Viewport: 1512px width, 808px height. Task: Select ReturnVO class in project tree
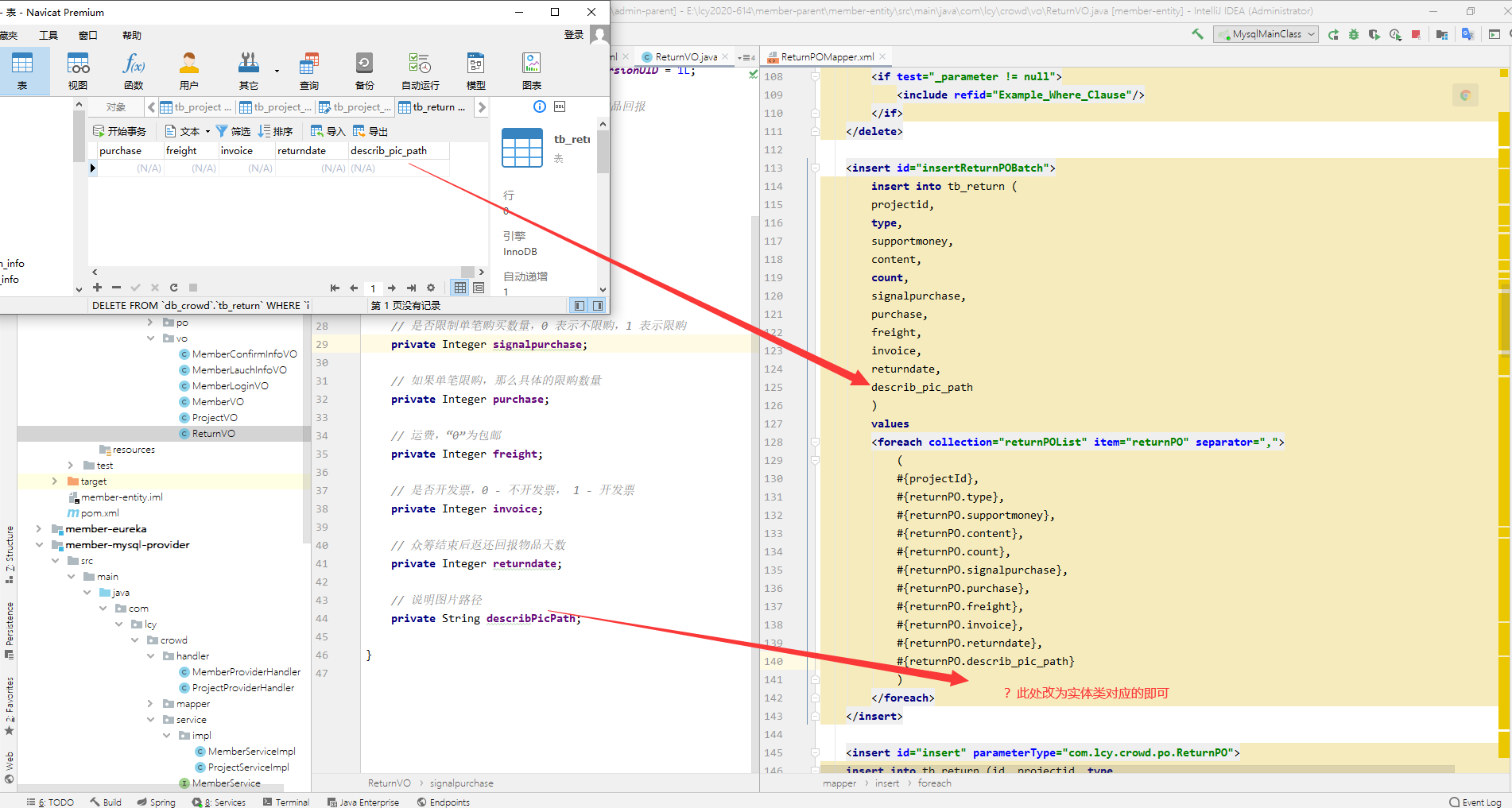pos(213,434)
